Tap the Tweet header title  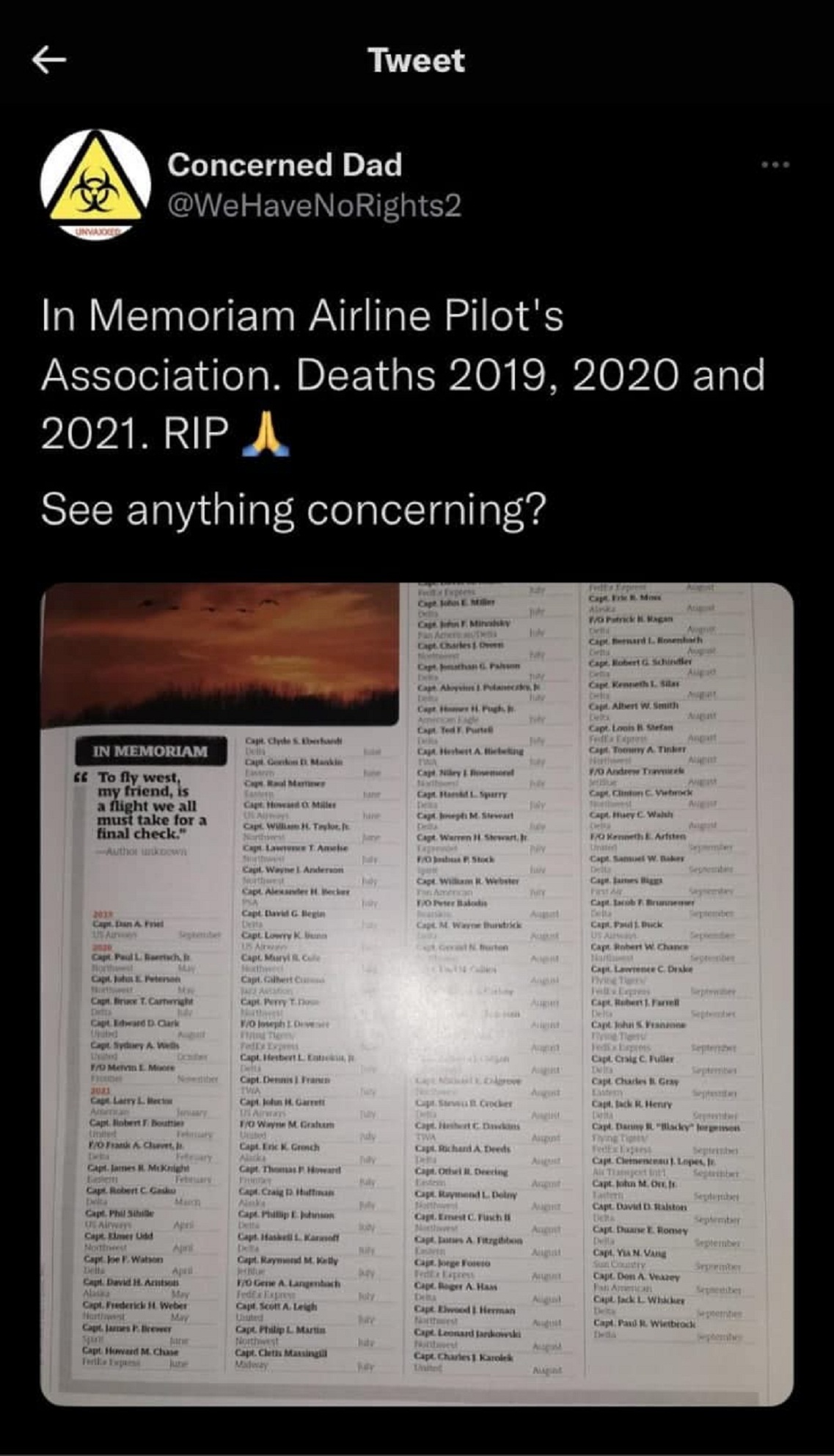[416, 60]
